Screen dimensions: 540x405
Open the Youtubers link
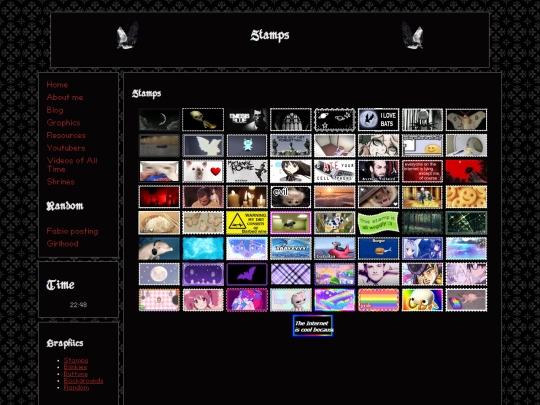tap(66, 148)
